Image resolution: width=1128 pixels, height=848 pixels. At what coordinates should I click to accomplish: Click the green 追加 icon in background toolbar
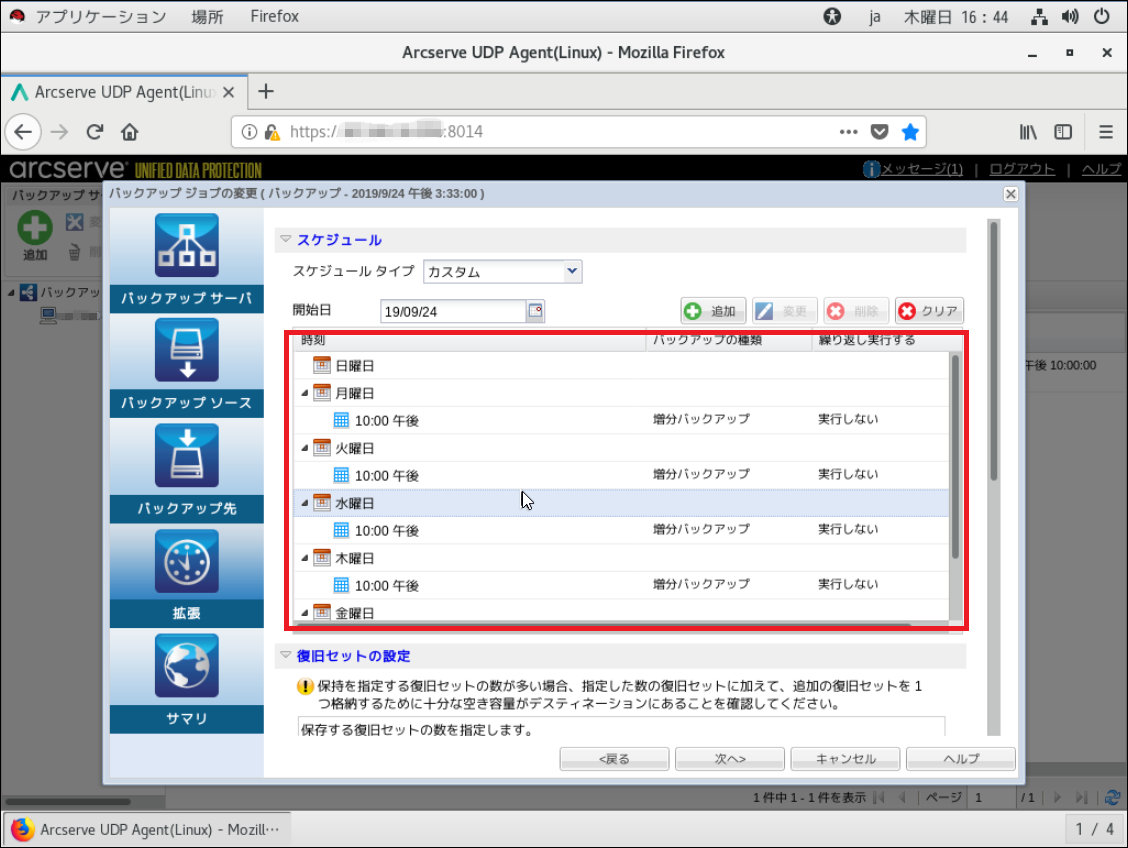click(35, 228)
